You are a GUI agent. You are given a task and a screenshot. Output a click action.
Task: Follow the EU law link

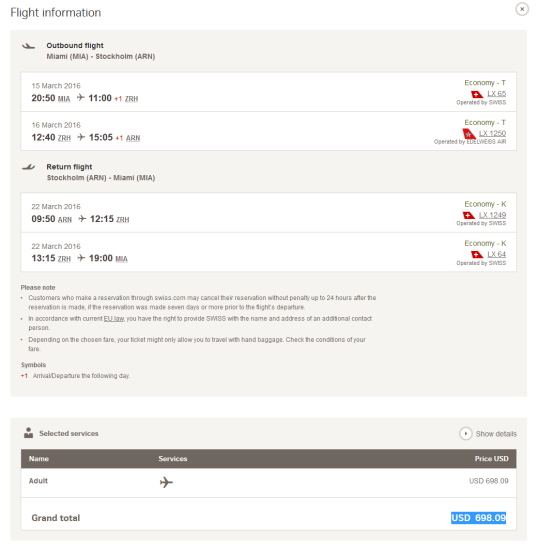(114, 318)
